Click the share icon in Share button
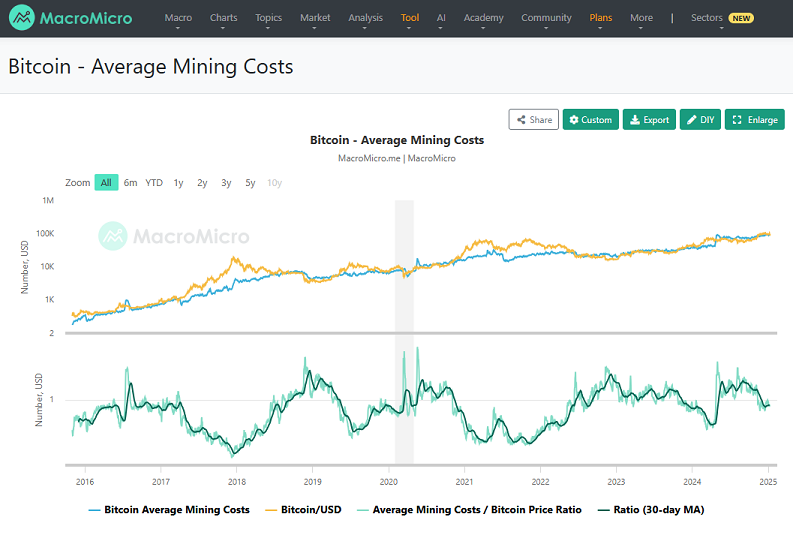793x553 pixels. [x=521, y=120]
